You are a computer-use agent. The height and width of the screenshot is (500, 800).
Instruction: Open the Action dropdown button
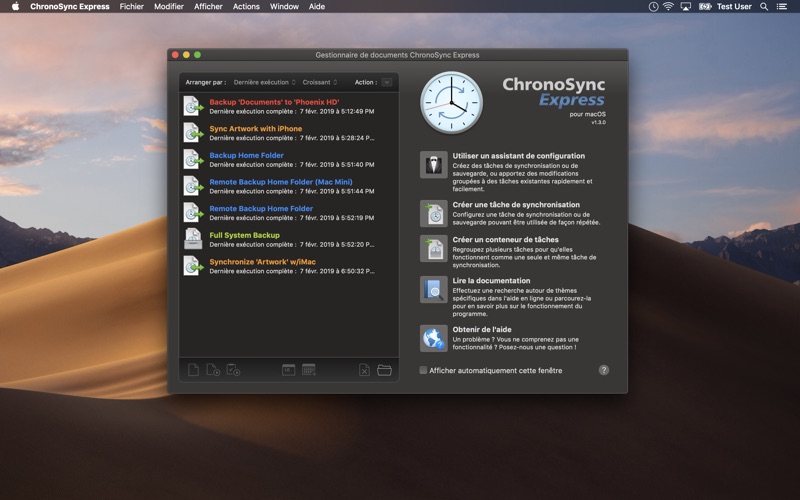tap(387, 82)
